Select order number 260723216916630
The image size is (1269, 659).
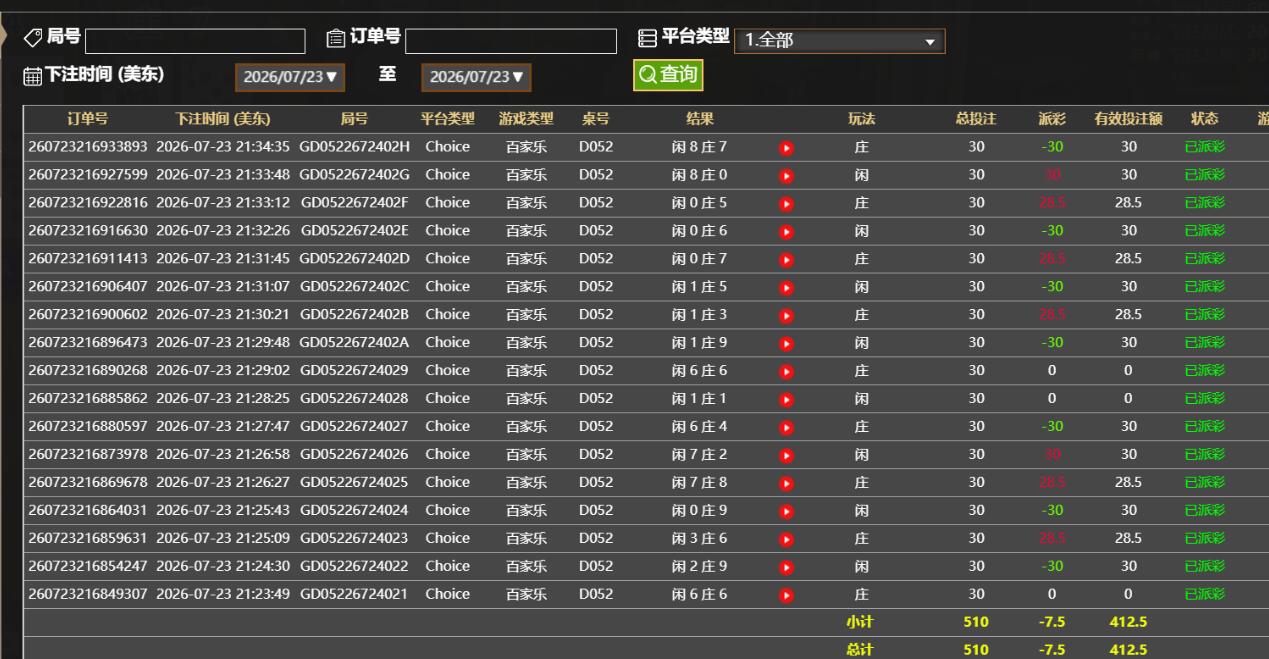tap(88, 231)
